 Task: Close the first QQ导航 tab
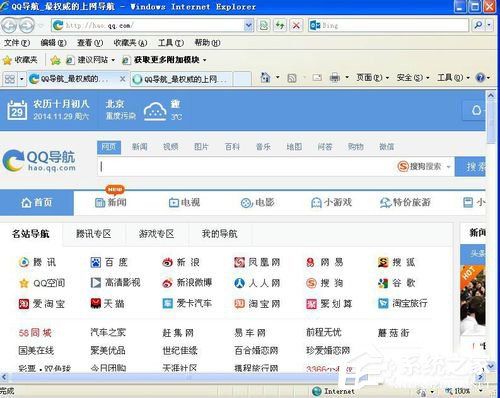pos(122,79)
